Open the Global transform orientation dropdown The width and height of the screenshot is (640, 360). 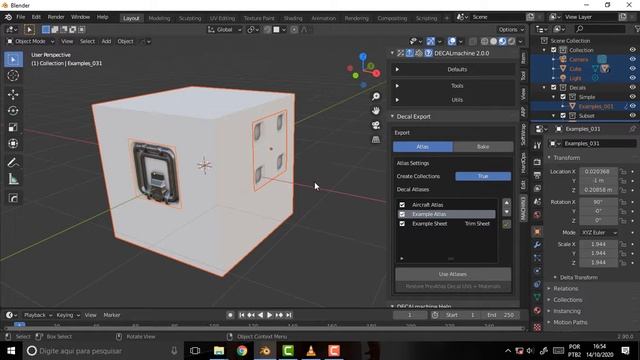pos(224,29)
